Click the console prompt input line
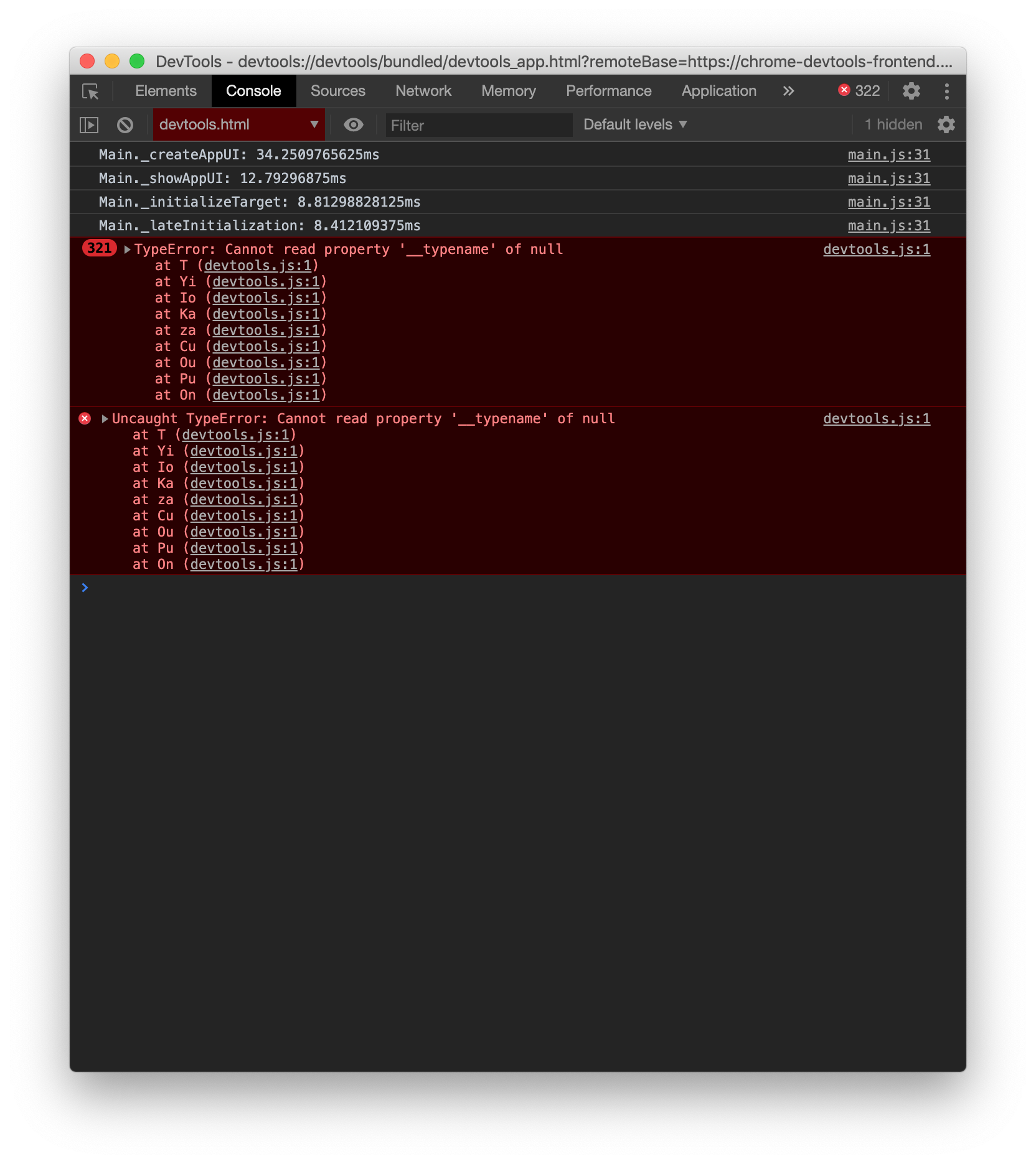The image size is (1036, 1164). (518, 588)
